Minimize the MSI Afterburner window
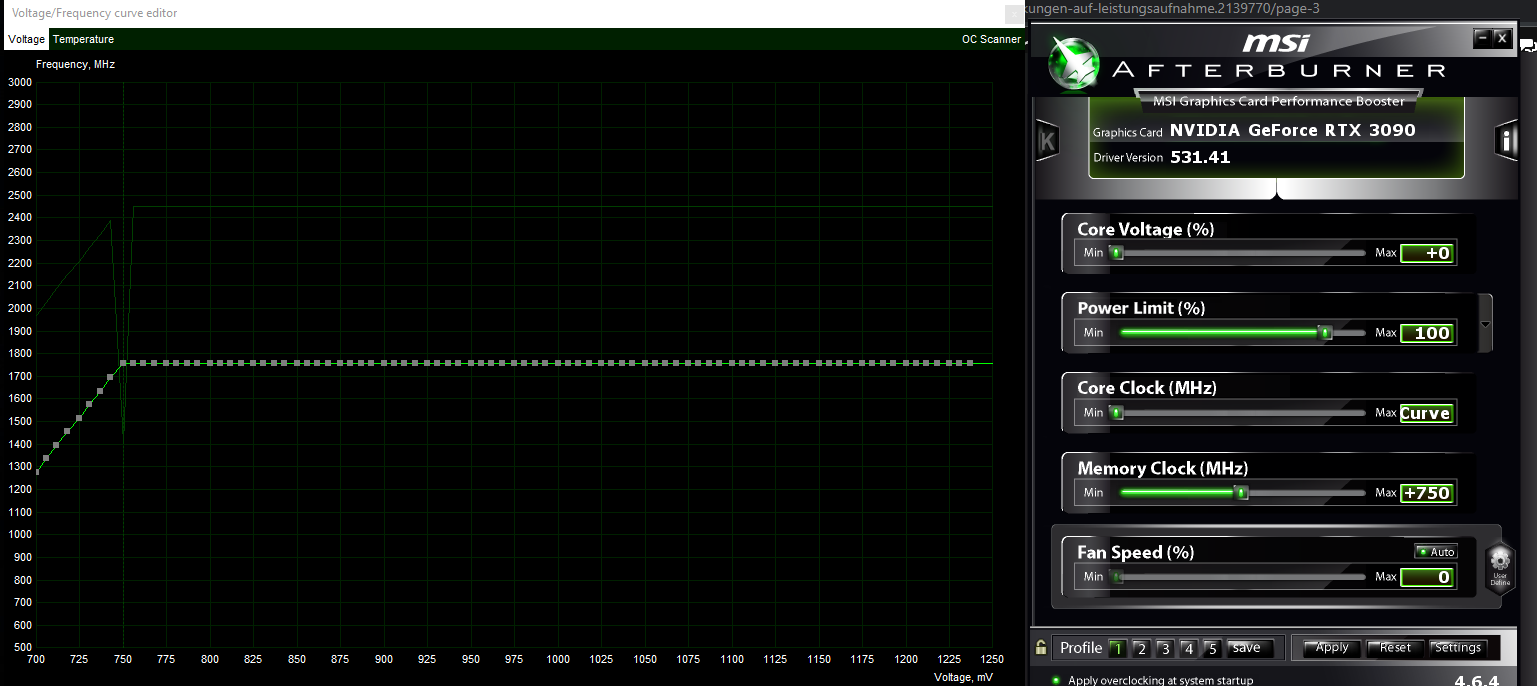1537x686 pixels. pos(1482,38)
